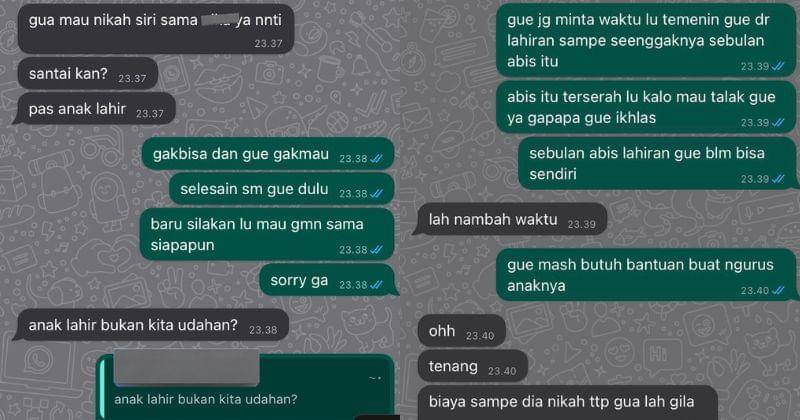800x420 pixels.
Task: Click the gray redacted sender name in reply
Action: click(x=187, y=367)
